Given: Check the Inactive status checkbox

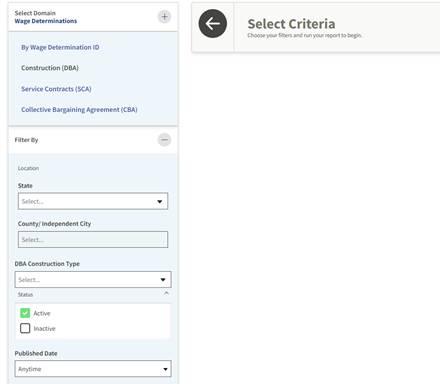Looking at the screenshot, I should (x=25, y=328).
